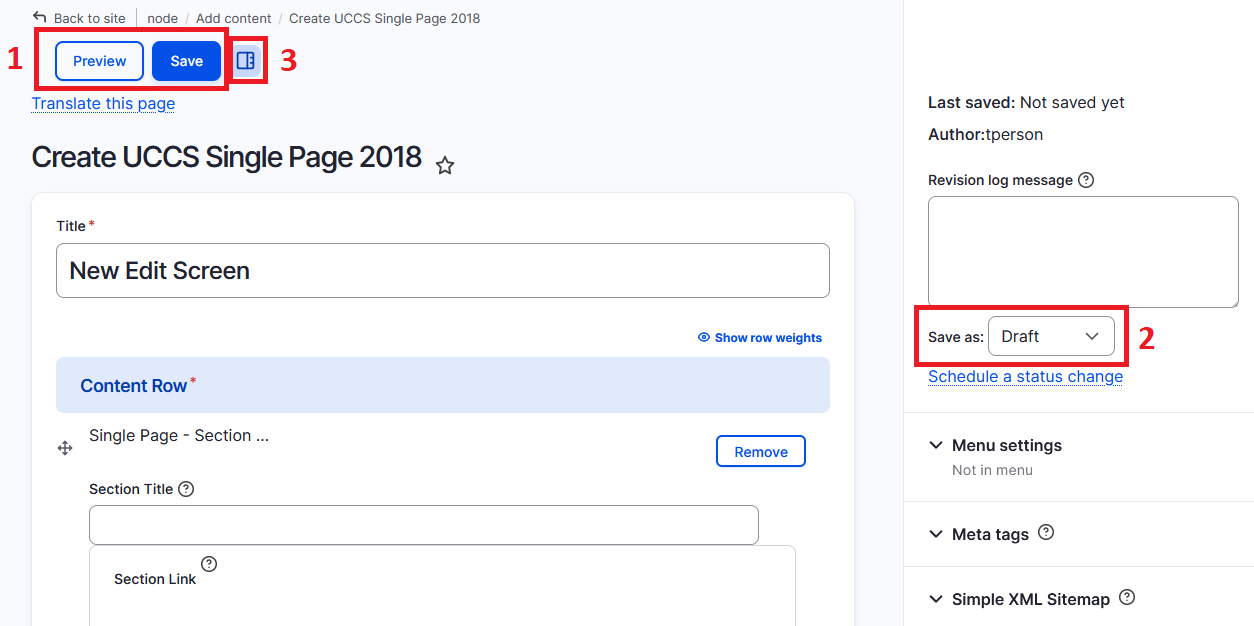The image size is (1254, 626).
Task: Click Schedule a status change link
Action: 1025,376
